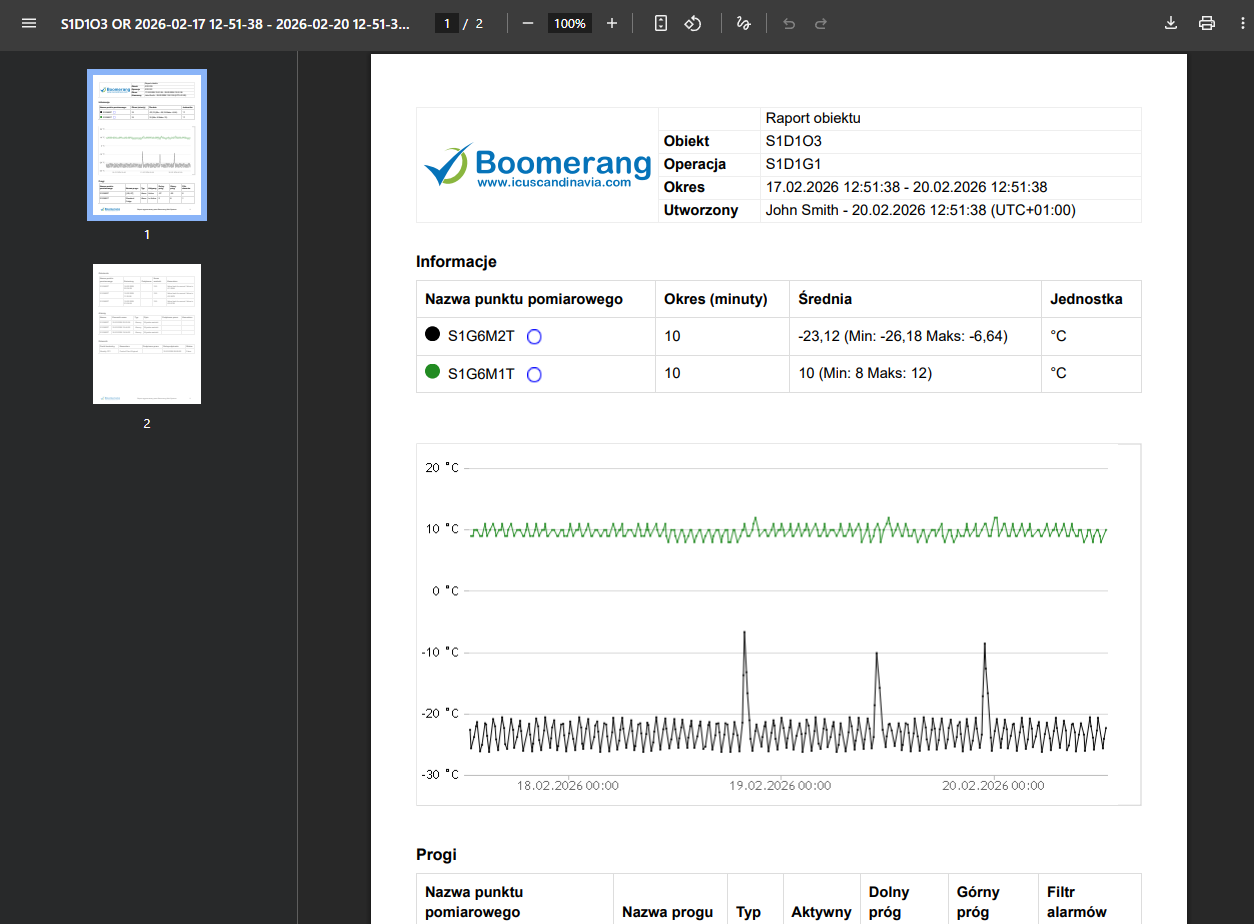The image size is (1254, 924).
Task: Click the blue circle beside S1G6M2T
Action: 534,337
